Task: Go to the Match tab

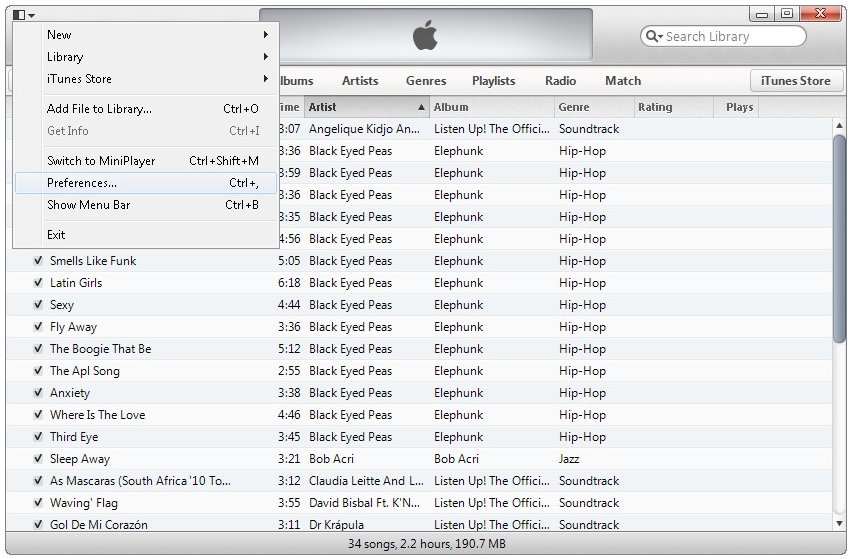Action: (x=623, y=81)
